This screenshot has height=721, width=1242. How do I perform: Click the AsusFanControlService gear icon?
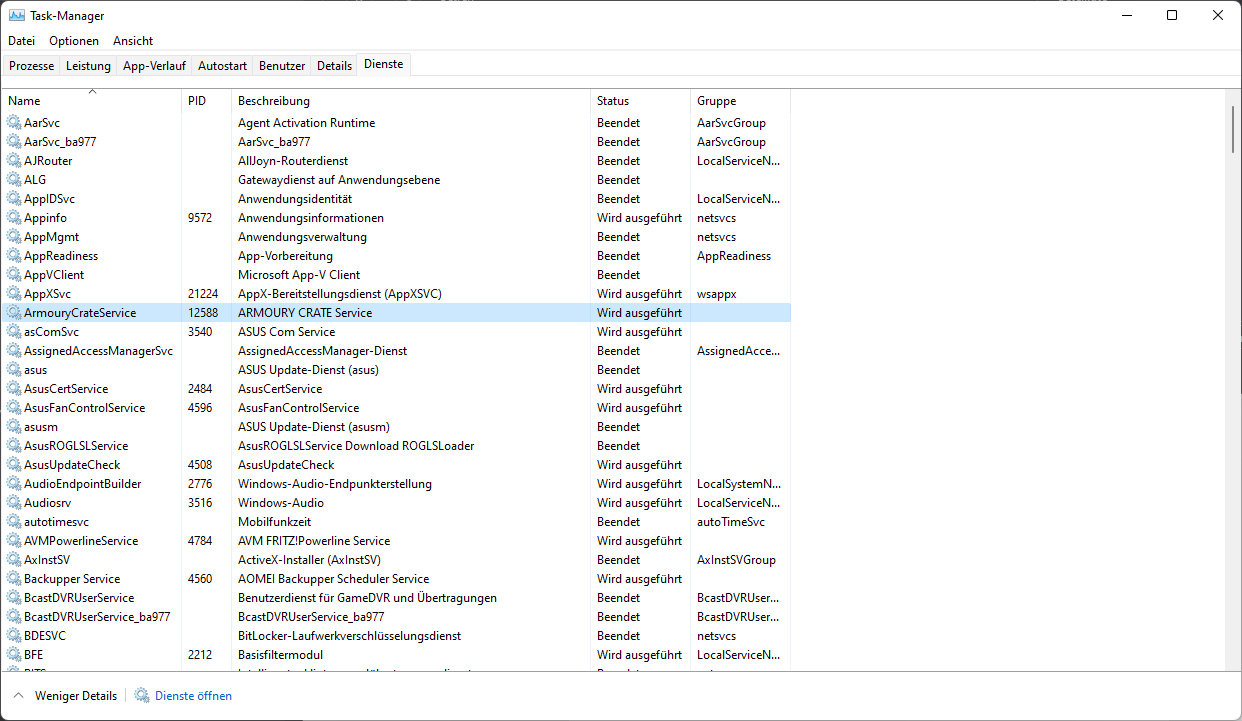pyautogui.click(x=14, y=408)
